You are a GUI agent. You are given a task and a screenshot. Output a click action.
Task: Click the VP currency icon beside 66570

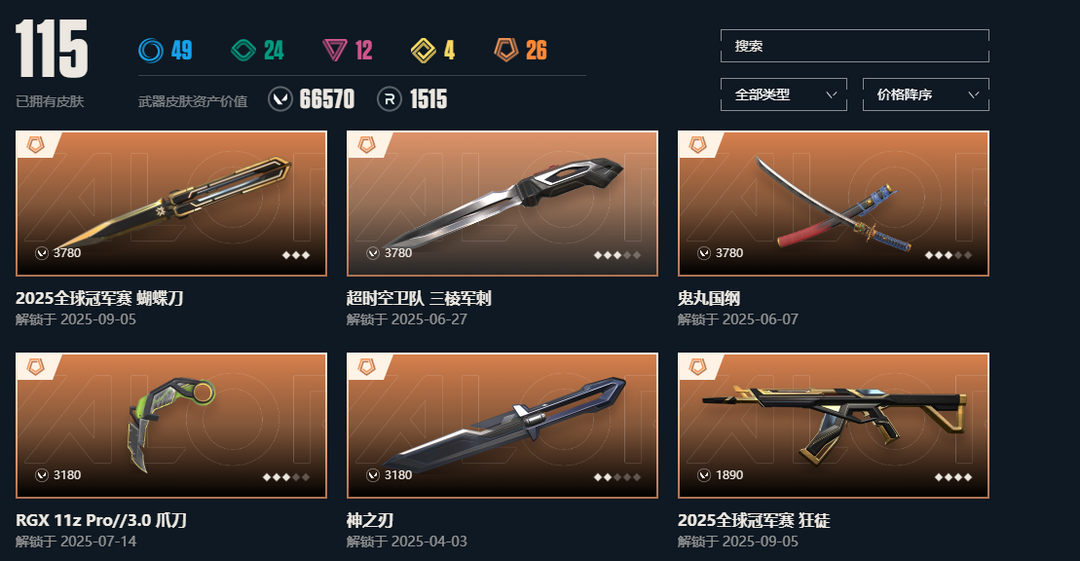pos(280,99)
